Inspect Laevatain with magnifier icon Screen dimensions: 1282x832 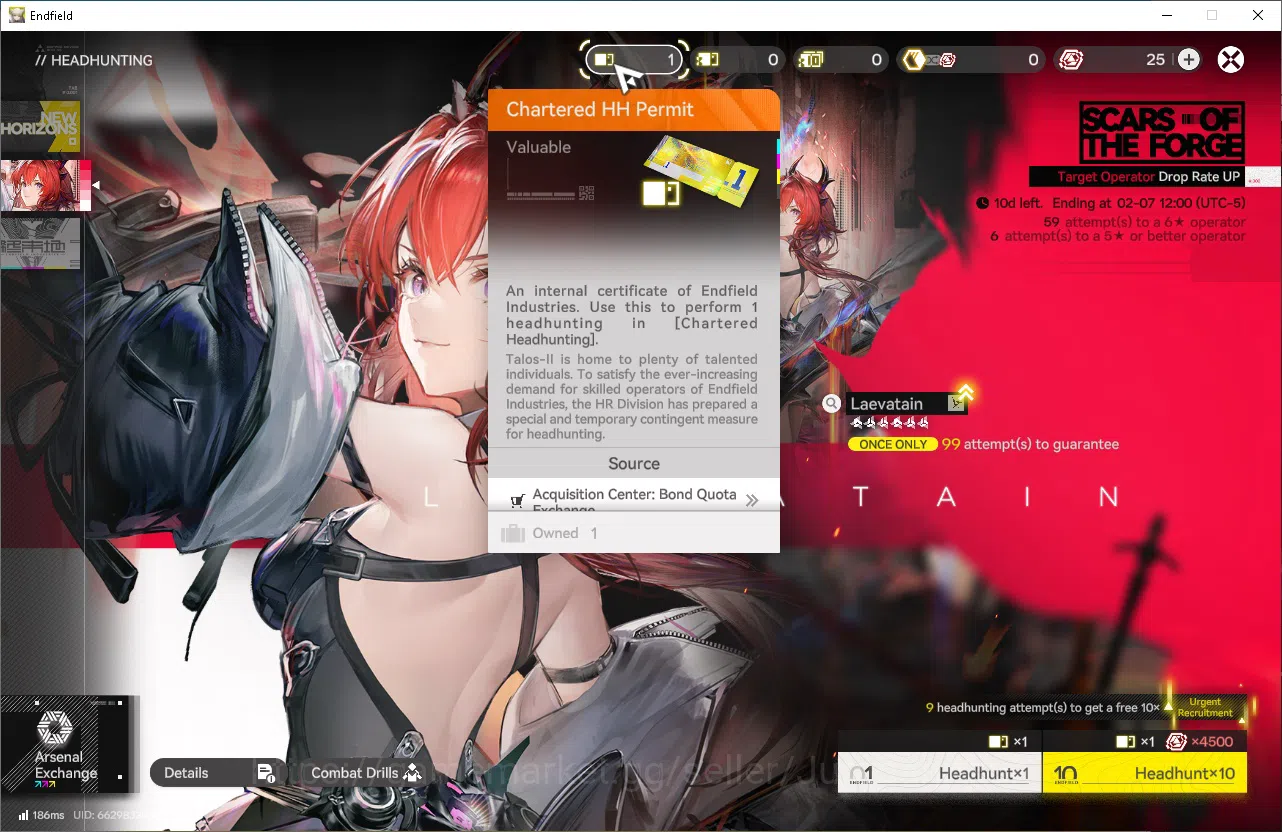pos(832,404)
